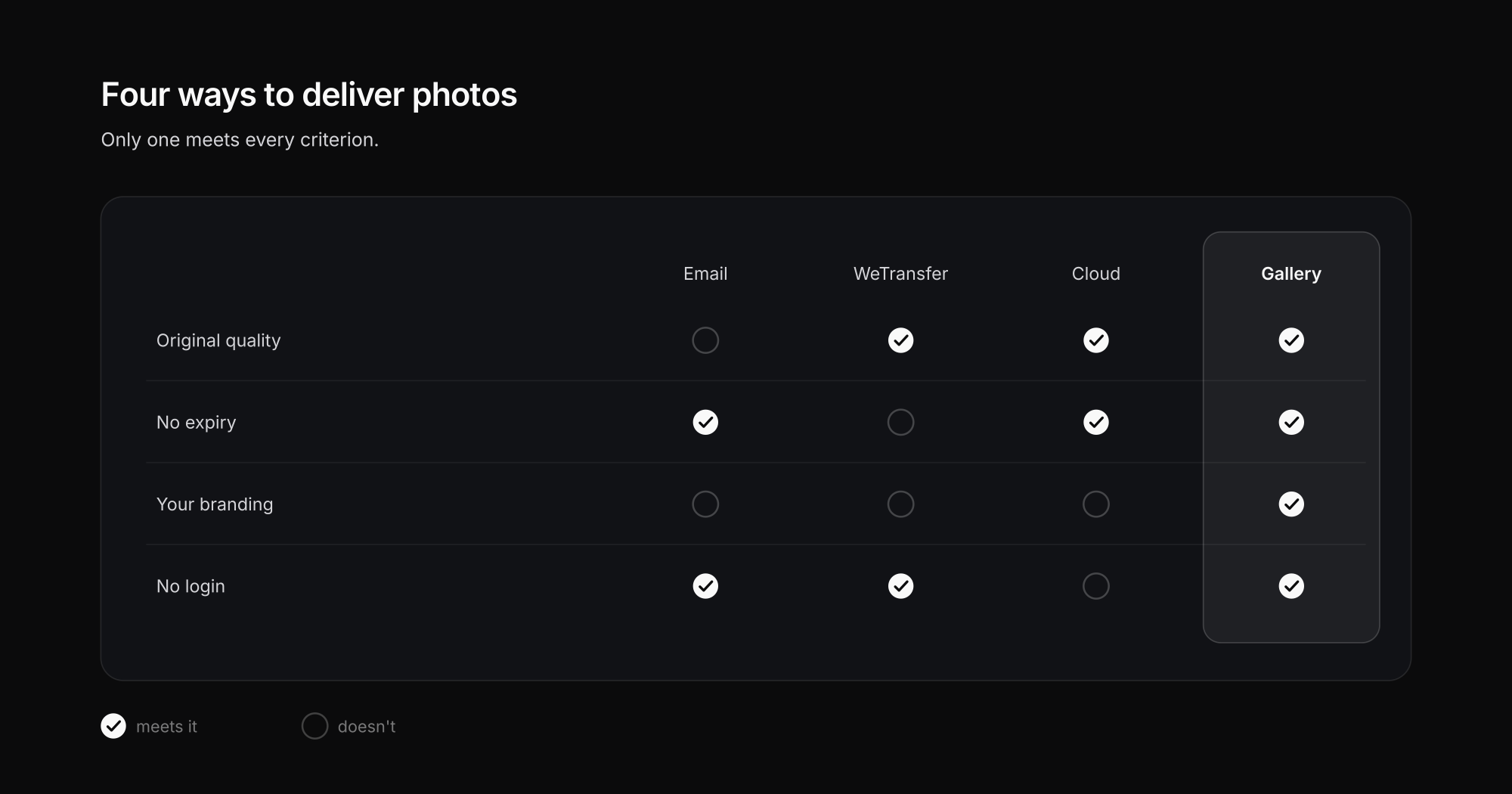Click the legend checkmark icon beside 'meets it'
This screenshot has width=1512, height=794.
(113, 726)
